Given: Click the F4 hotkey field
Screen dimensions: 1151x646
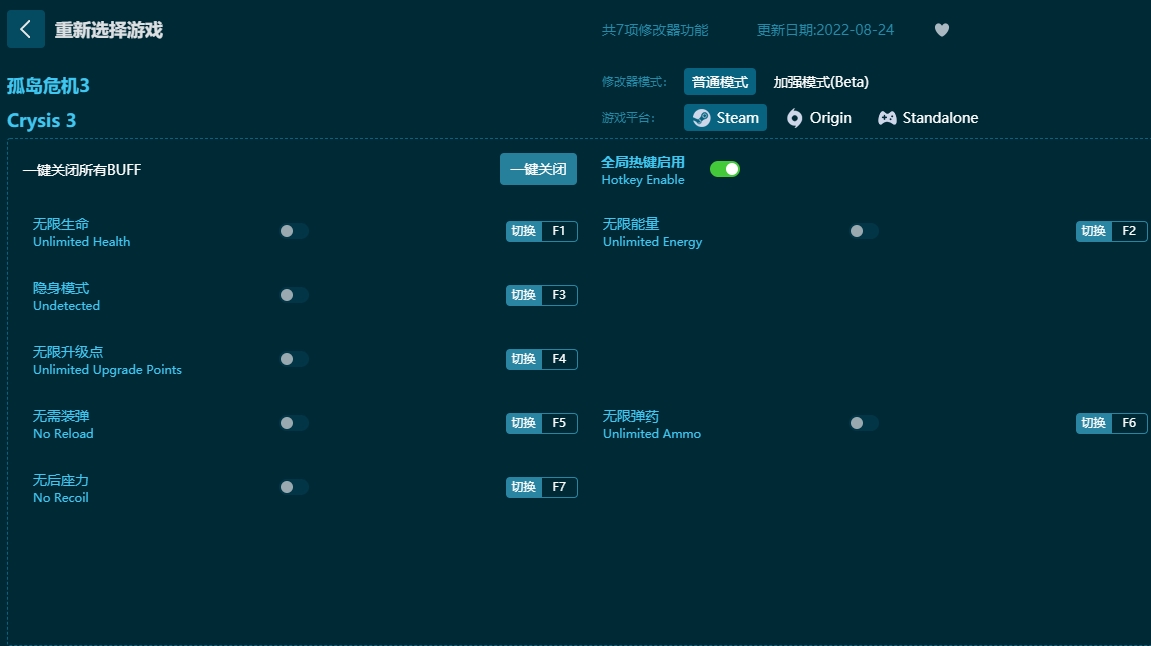Looking at the screenshot, I should (559, 359).
